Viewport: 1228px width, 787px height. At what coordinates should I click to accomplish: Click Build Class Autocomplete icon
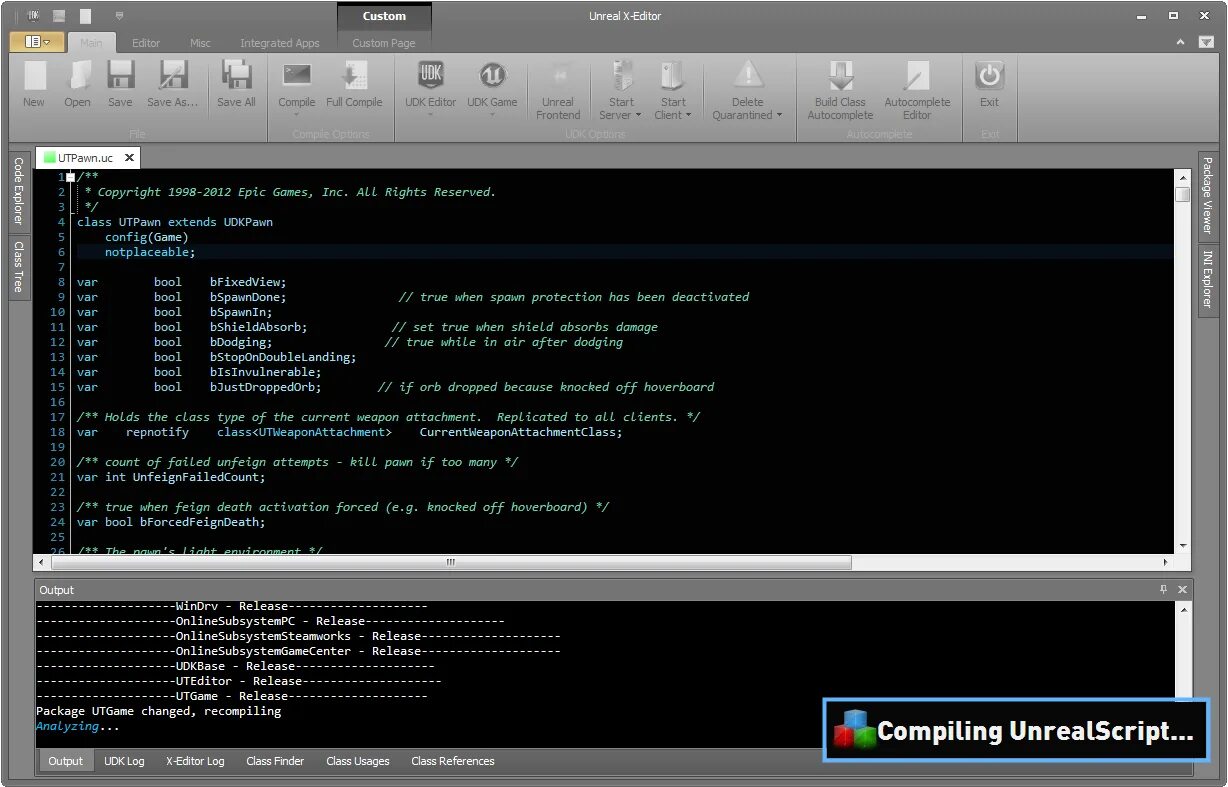pyautogui.click(x=840, y=77)
